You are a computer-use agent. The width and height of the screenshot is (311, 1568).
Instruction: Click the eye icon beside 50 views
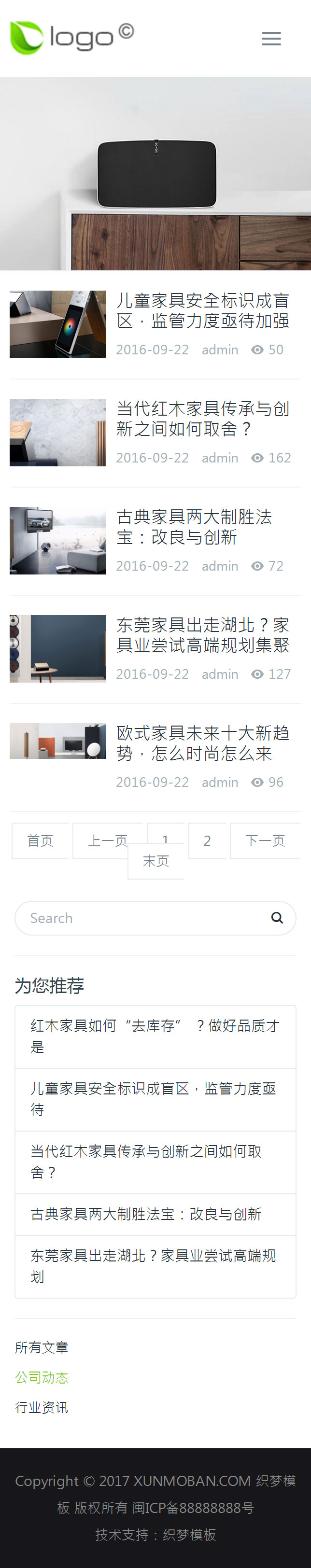pyautogui.click(x=257, y=350)
